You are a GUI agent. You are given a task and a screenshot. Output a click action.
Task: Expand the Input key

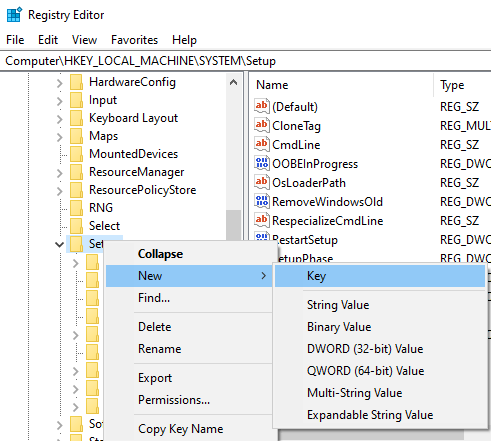(x=60, y=101)
